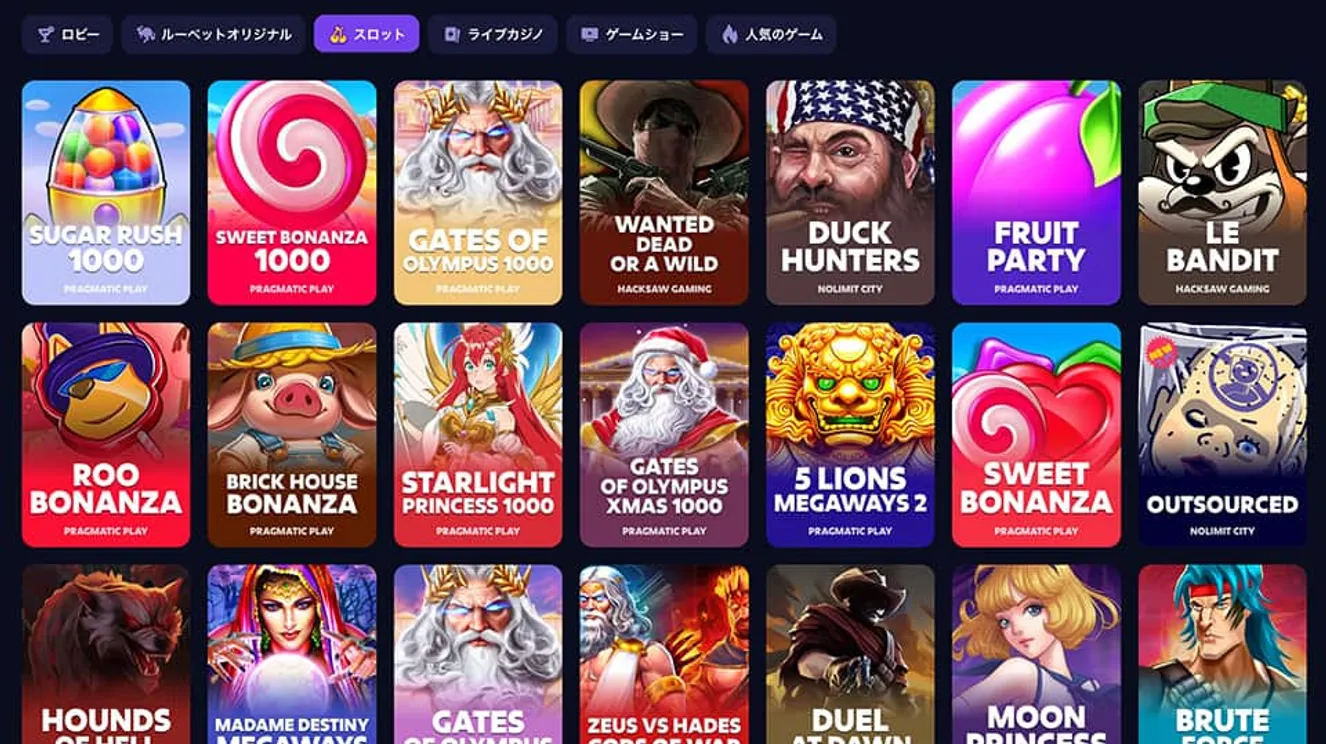The image size is (1326, 744).
Task: Launch Roo Bonanza slot game
Action: click(106, 435)
